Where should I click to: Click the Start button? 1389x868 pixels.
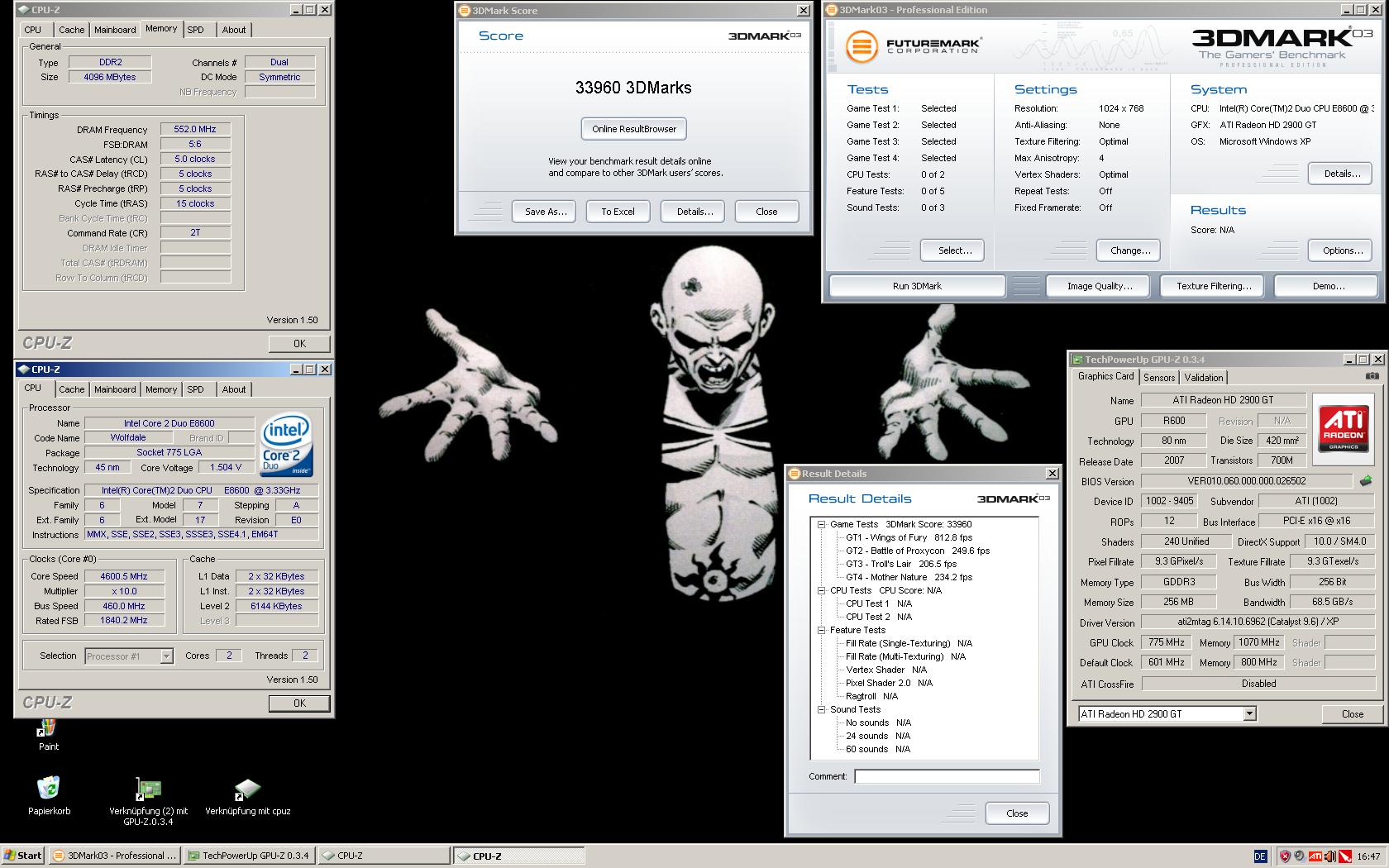coord(23,856)
